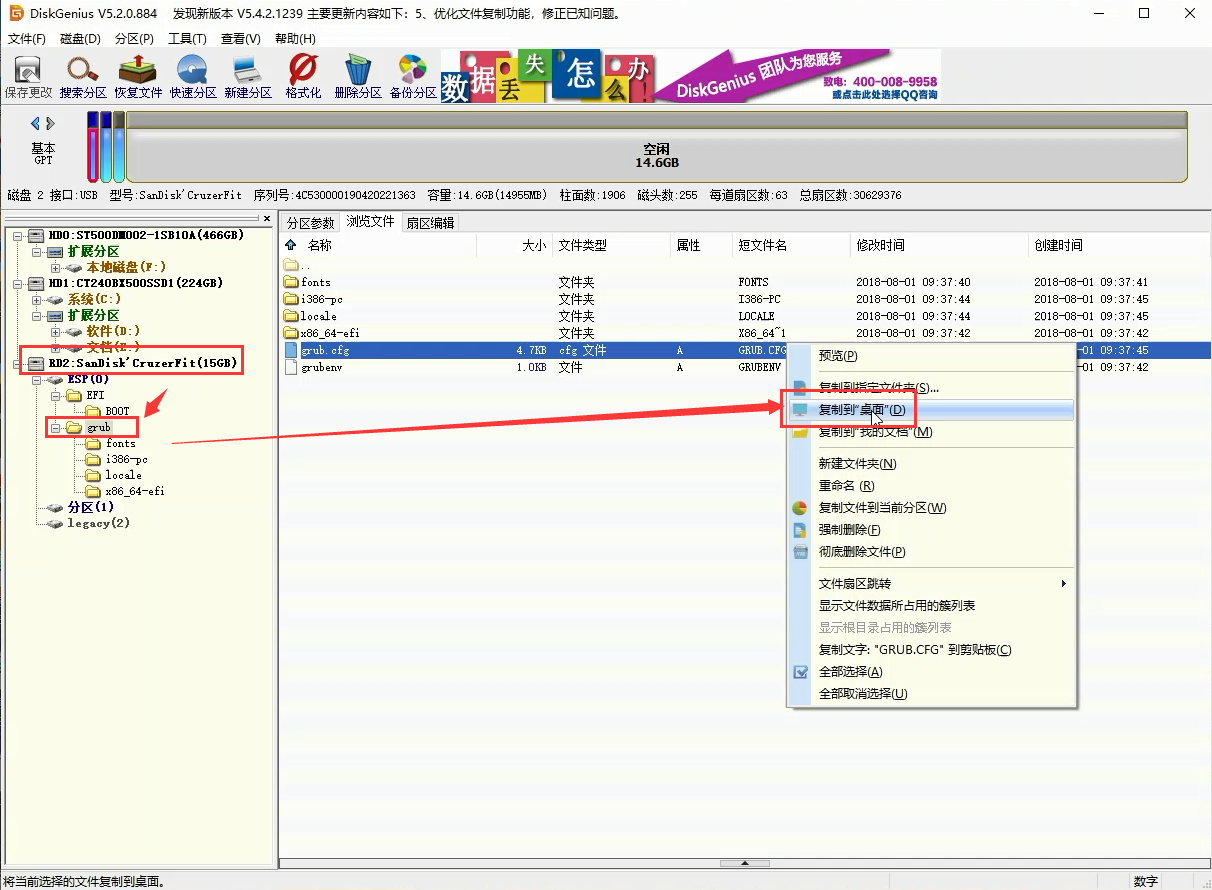Viewport: 1212px width, 890px height.
Task: Click the up-directory arrow beside 名称 header
Action: click(291, 245)
